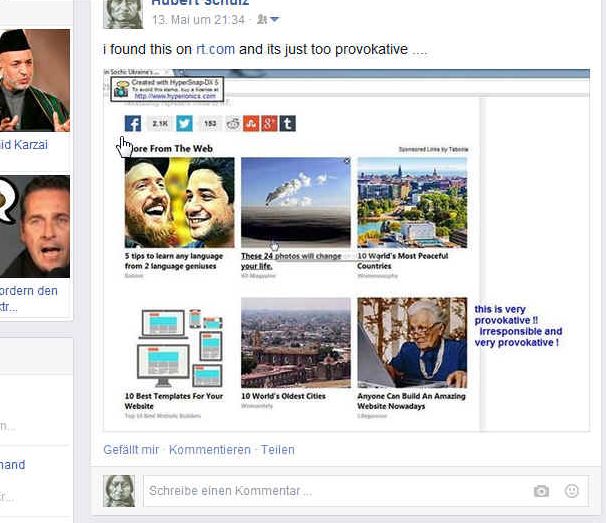Click the 'id Karzai' sidebar link
Screen dimensions: 606x523
coord(24,145)
